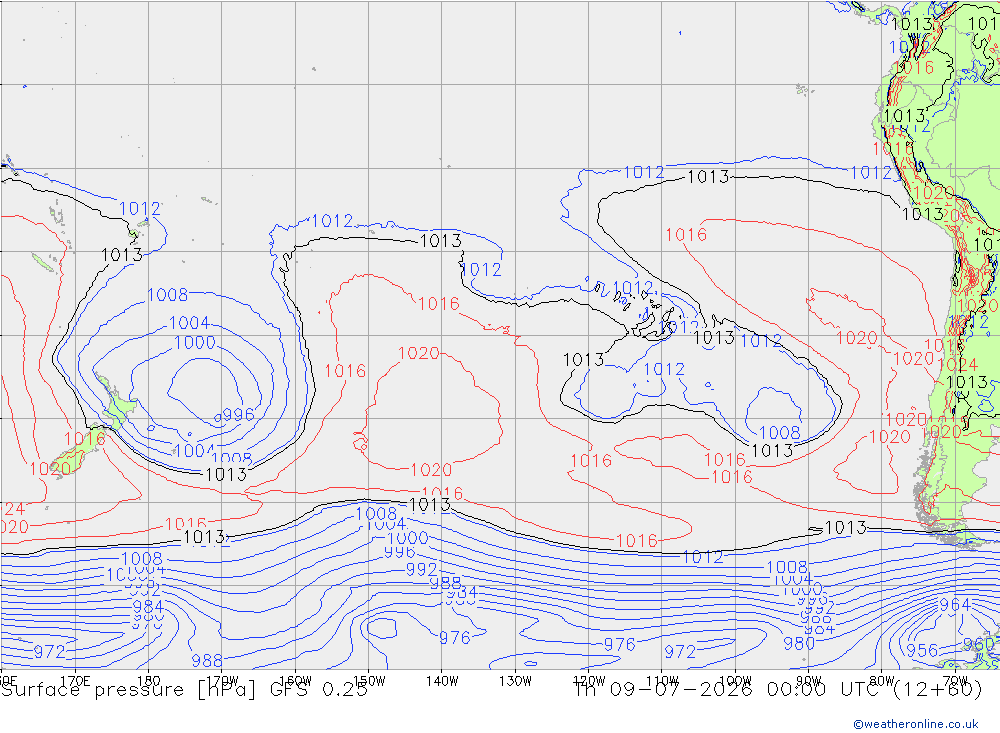Click the Surface pressure [hPa] GFS title

tap(184, 690)
